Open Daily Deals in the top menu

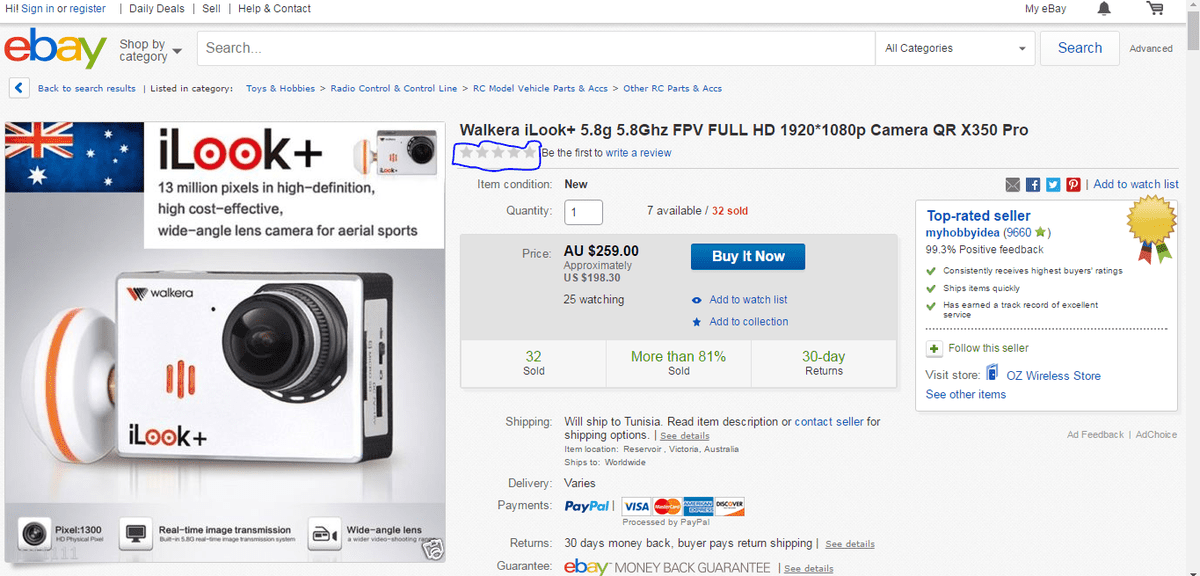point(157,9)
